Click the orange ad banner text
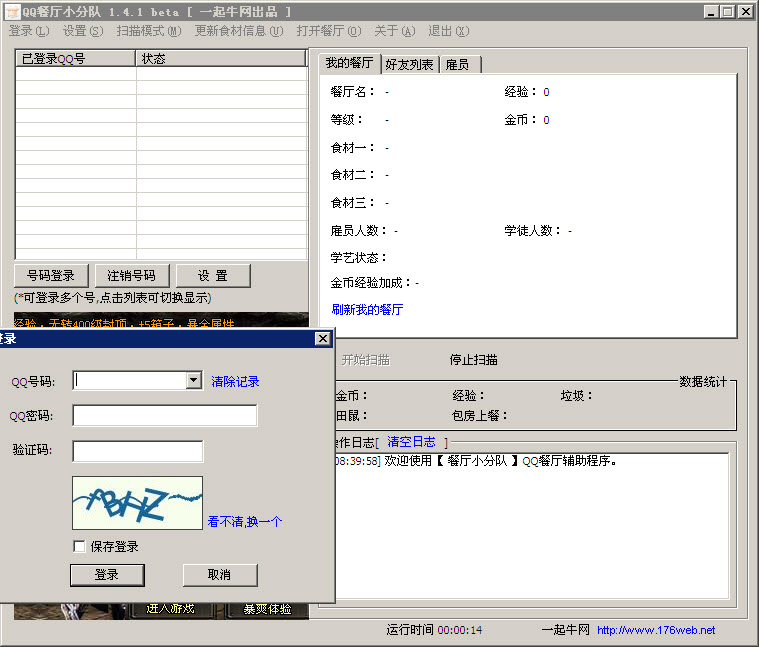This screenshot has width=759, height=647. (124, 323)
